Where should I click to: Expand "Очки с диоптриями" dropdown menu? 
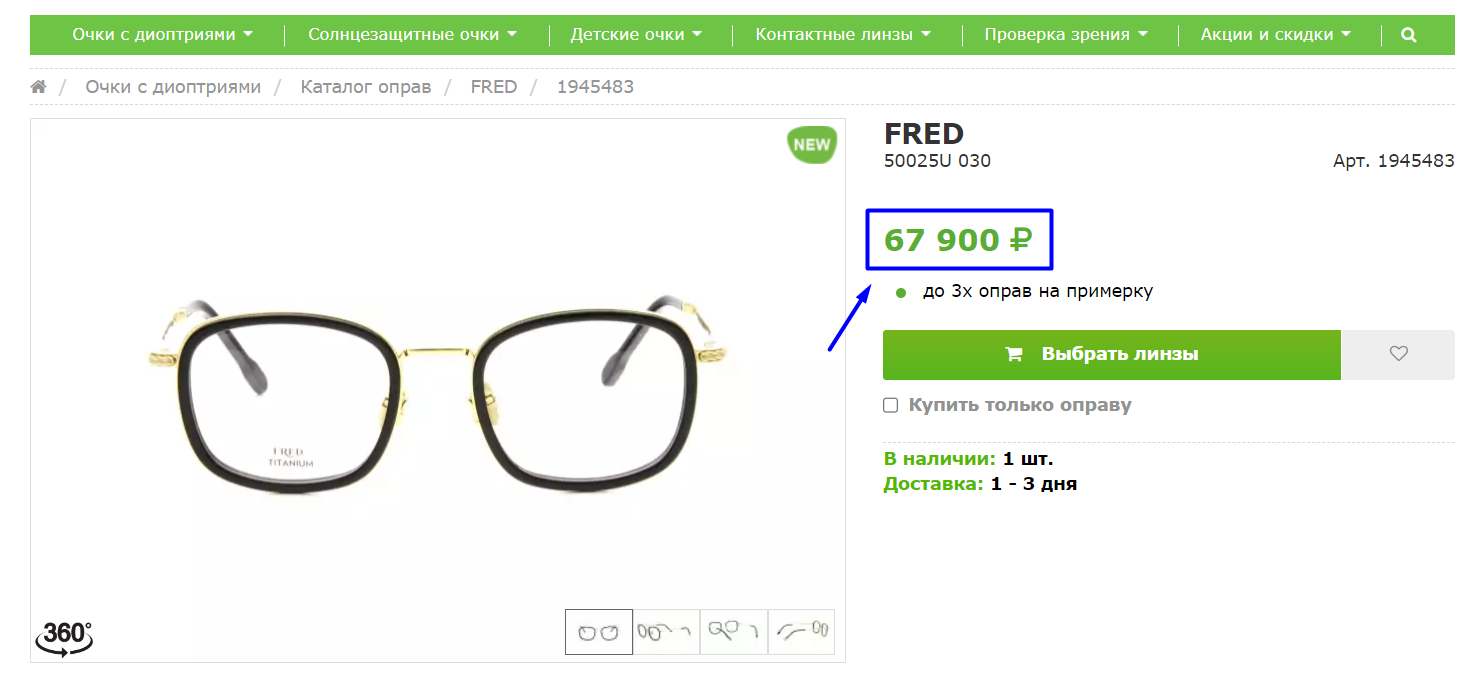162,35
